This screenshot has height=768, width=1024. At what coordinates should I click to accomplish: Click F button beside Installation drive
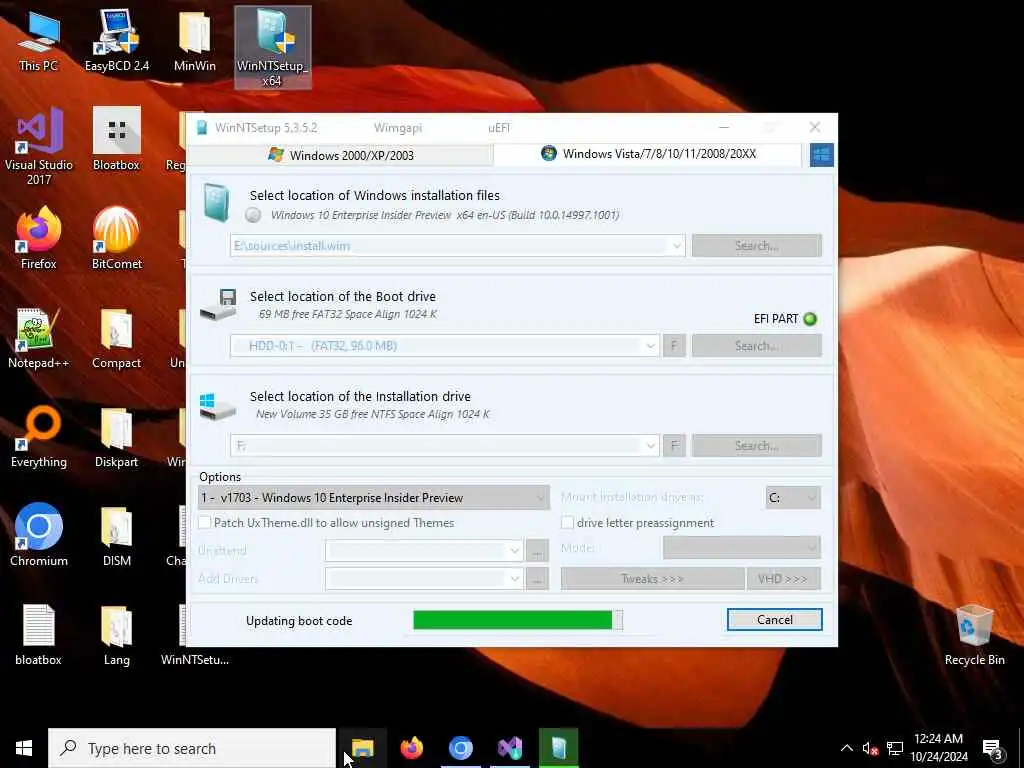coord(674,445)
